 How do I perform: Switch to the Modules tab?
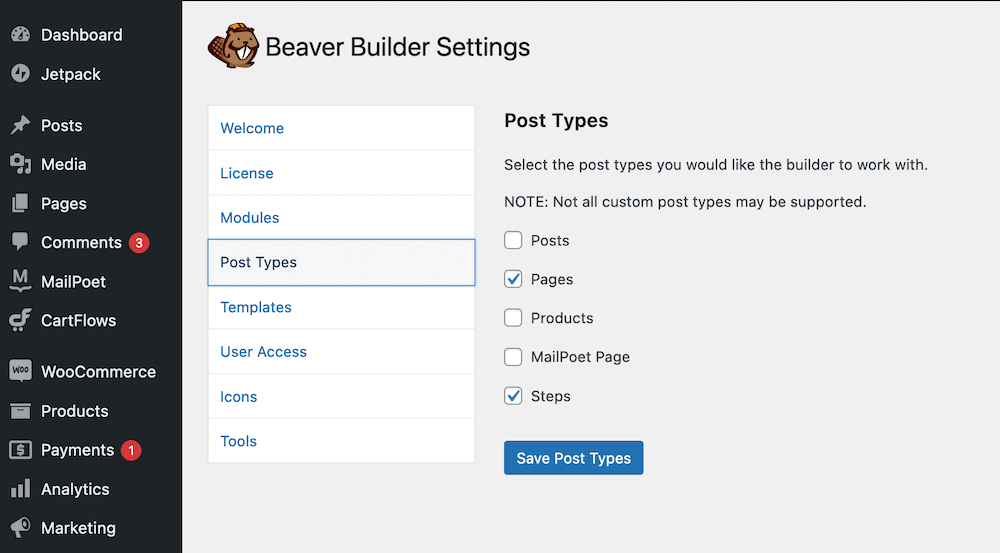point(341,218)
